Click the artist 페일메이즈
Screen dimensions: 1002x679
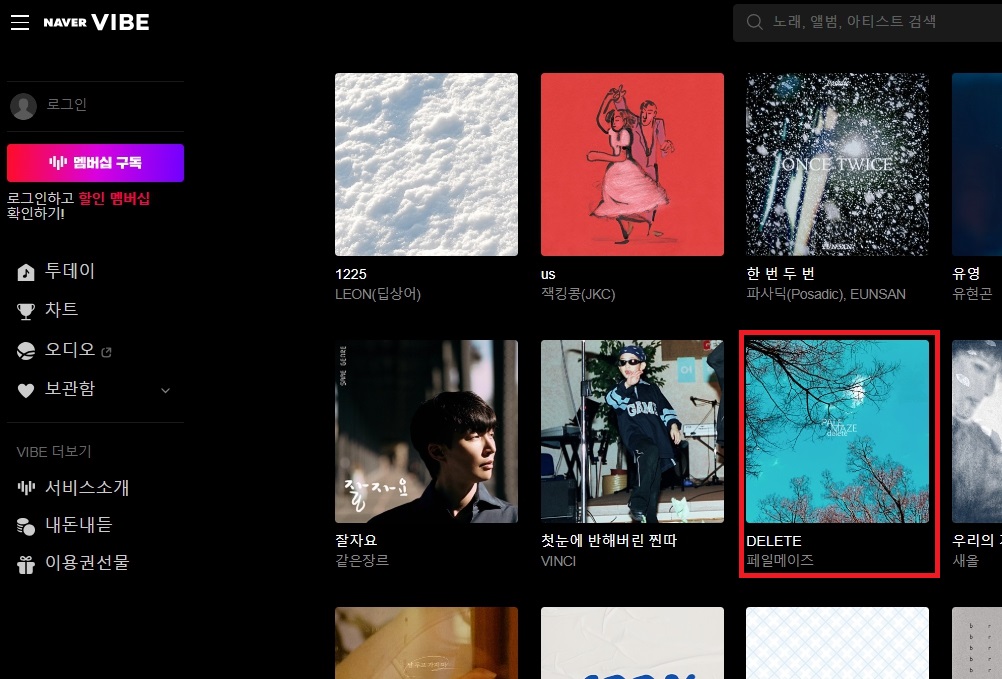(780, 561)
